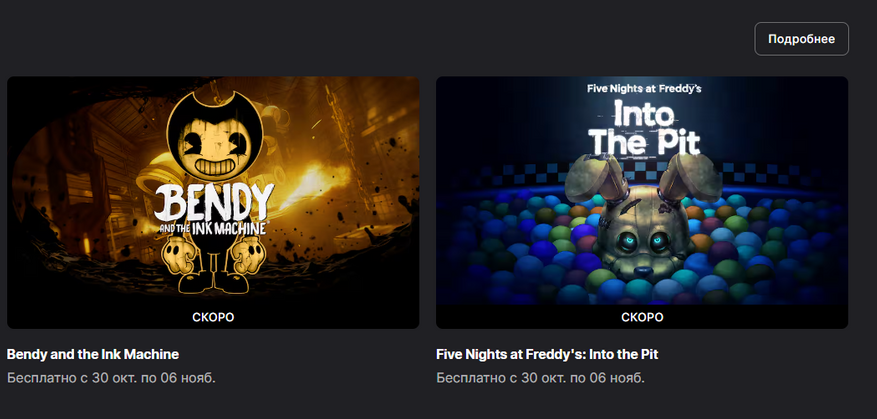Open Five Nights at Freddy's: Into the Pit title
Viewport: 877px width, 419px height.
[547, 354]
